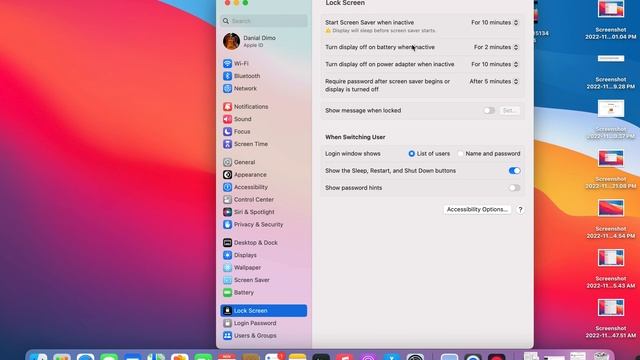Click the question mark help button
This screenshot has width=640, height=360.
520,210
